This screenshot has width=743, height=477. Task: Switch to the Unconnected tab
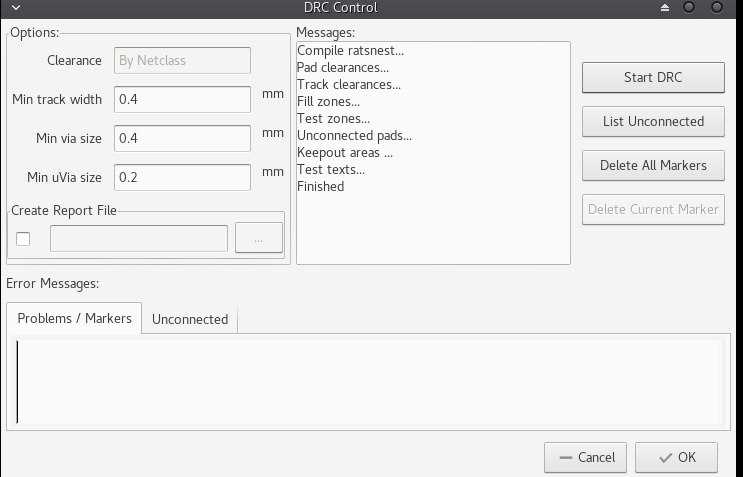click(x=190, y=319)
